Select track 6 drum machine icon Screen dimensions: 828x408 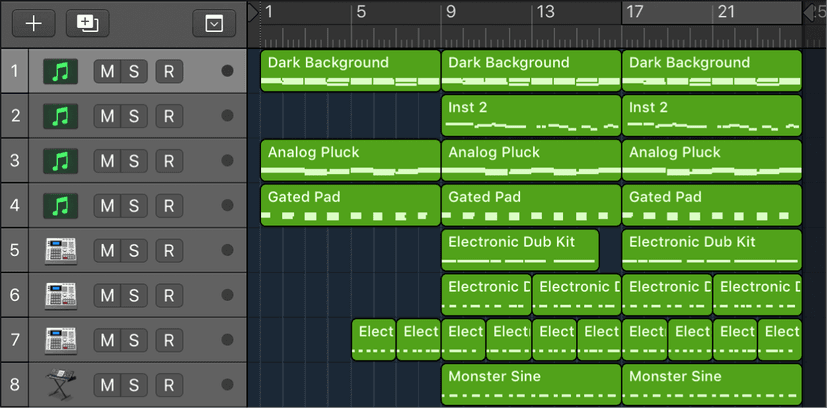pyautogui.click(x=61, y=296)
